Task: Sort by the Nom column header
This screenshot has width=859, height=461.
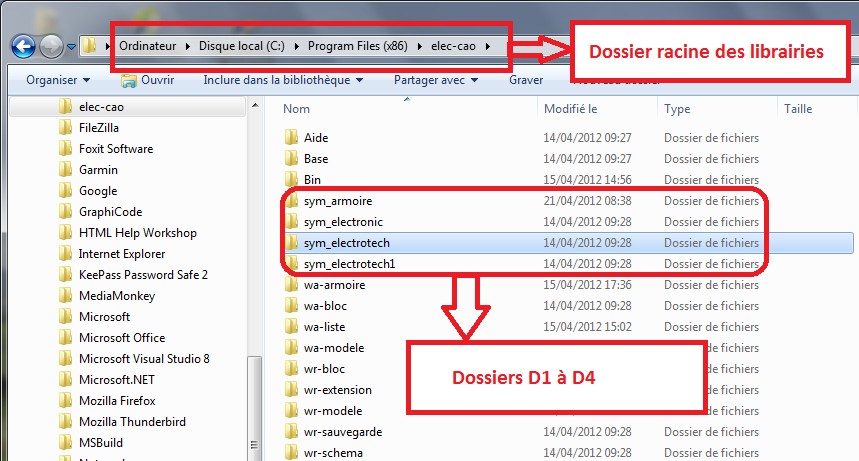Action: (297, 109)
